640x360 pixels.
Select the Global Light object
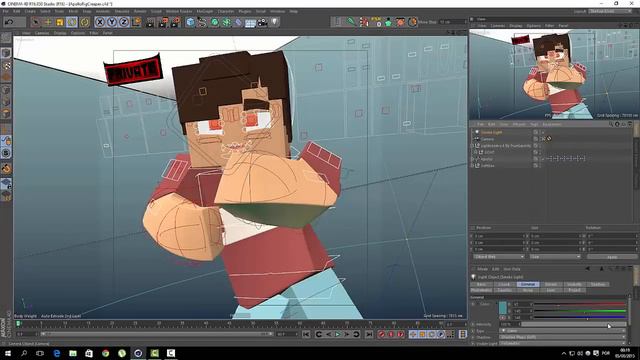click(x=491, y=132)
